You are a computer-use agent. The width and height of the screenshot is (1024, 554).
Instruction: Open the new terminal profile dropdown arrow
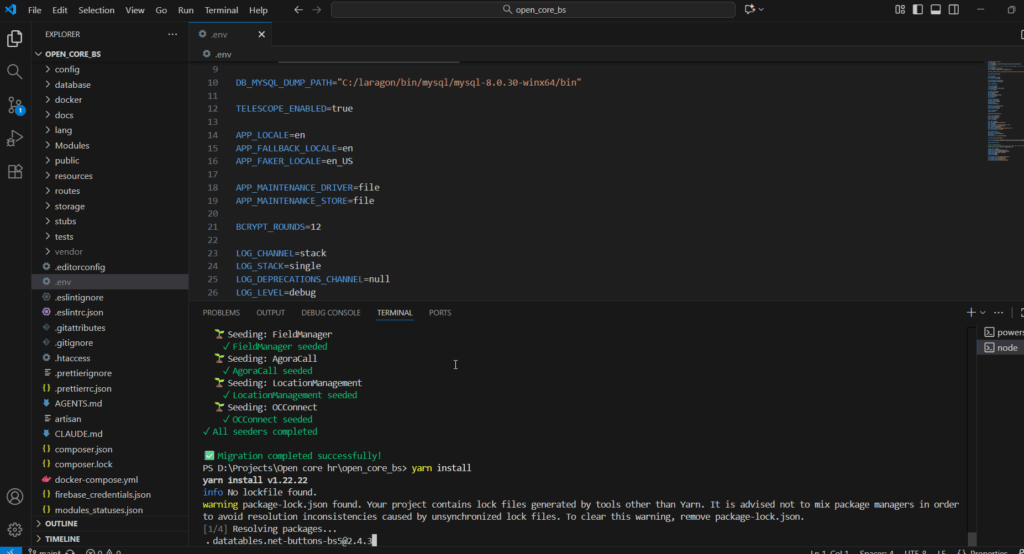(x=983, y=313)
